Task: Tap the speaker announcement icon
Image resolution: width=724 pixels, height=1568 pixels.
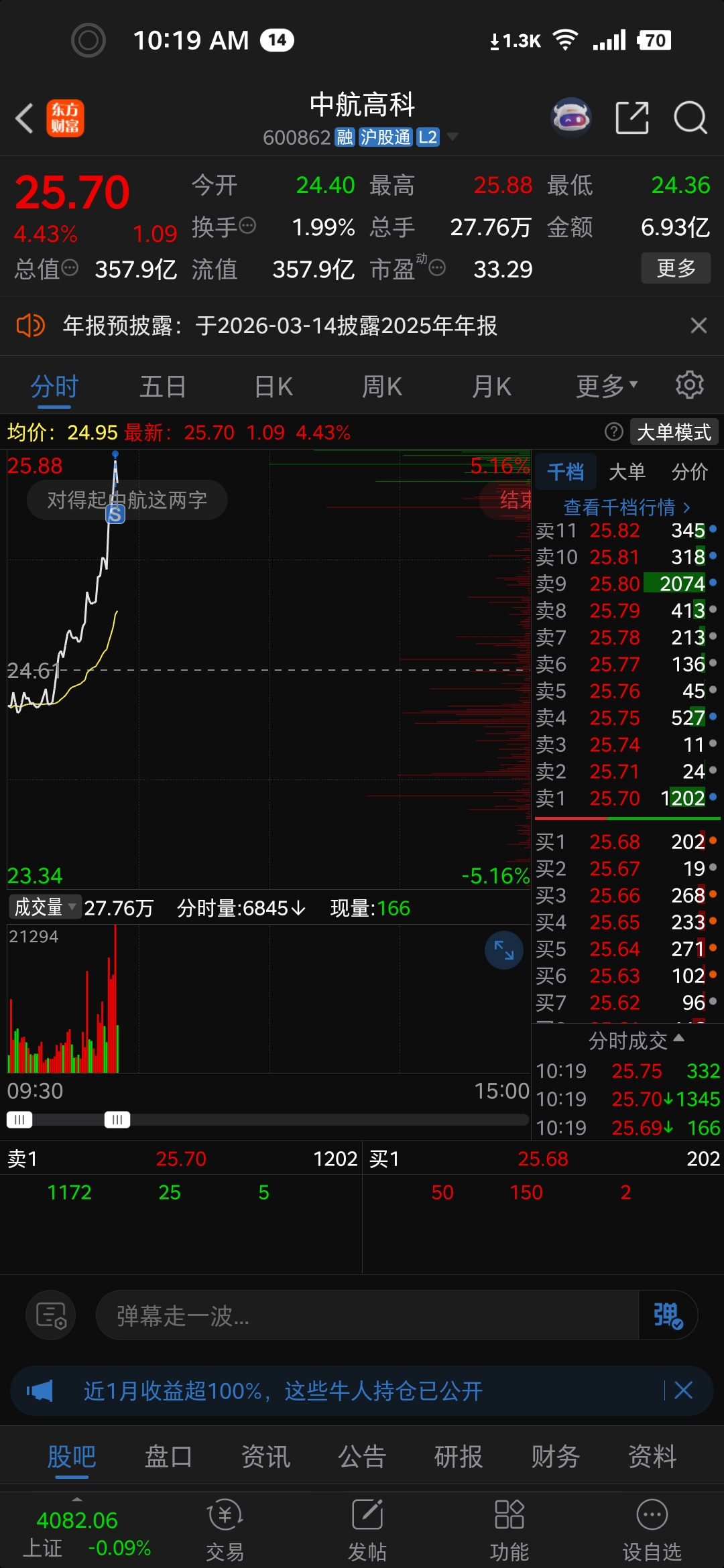Action: point(30,326)
